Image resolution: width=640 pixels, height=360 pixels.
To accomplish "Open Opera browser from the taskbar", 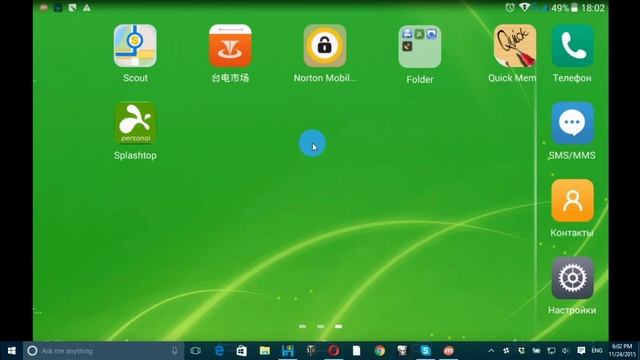I will (333, 351).
